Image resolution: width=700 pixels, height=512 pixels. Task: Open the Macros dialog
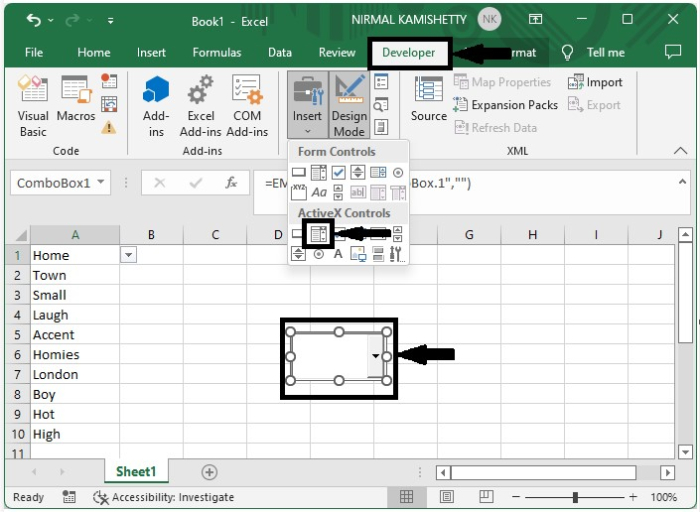coord(76,99)
